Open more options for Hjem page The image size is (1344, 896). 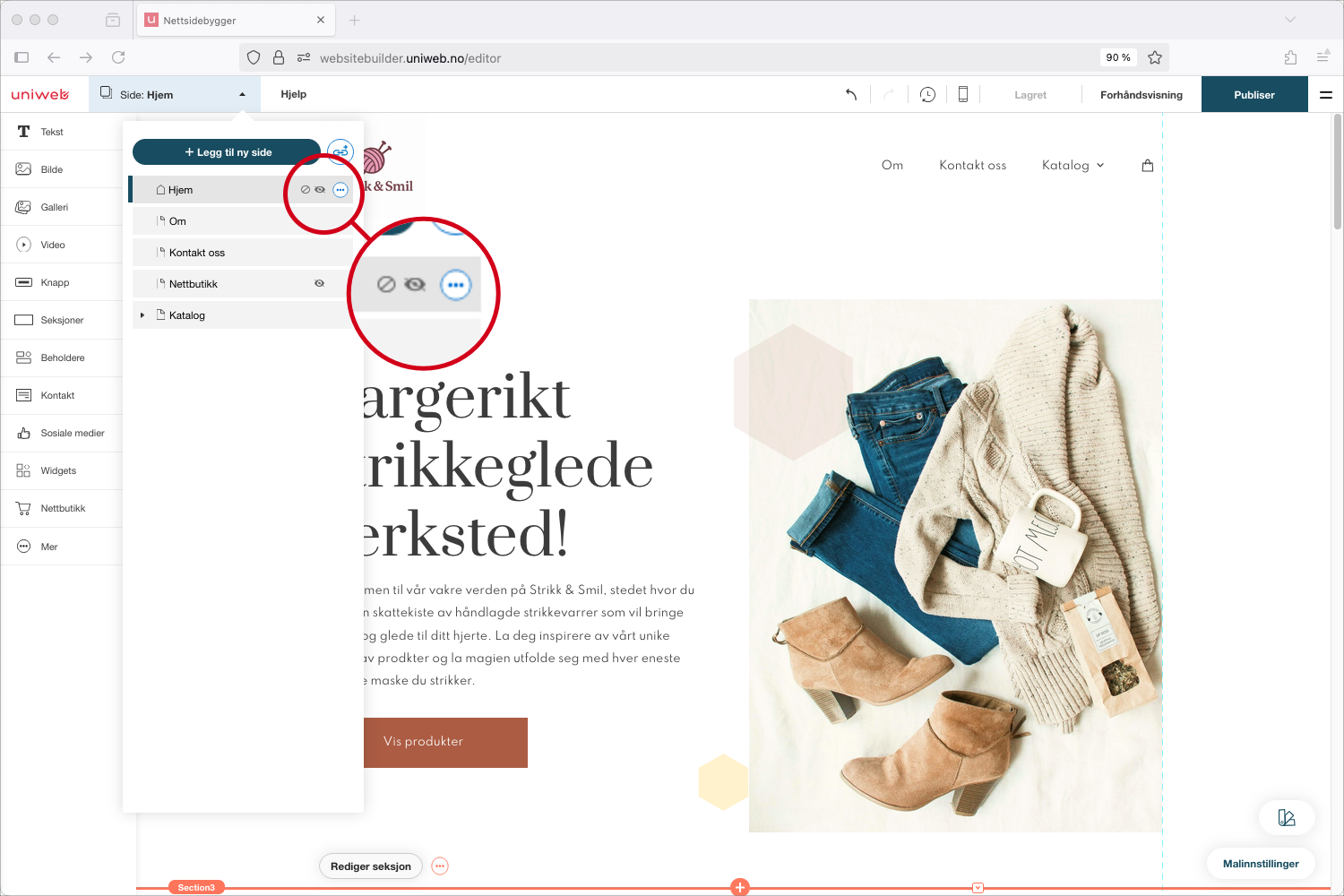tap(340, 190)
